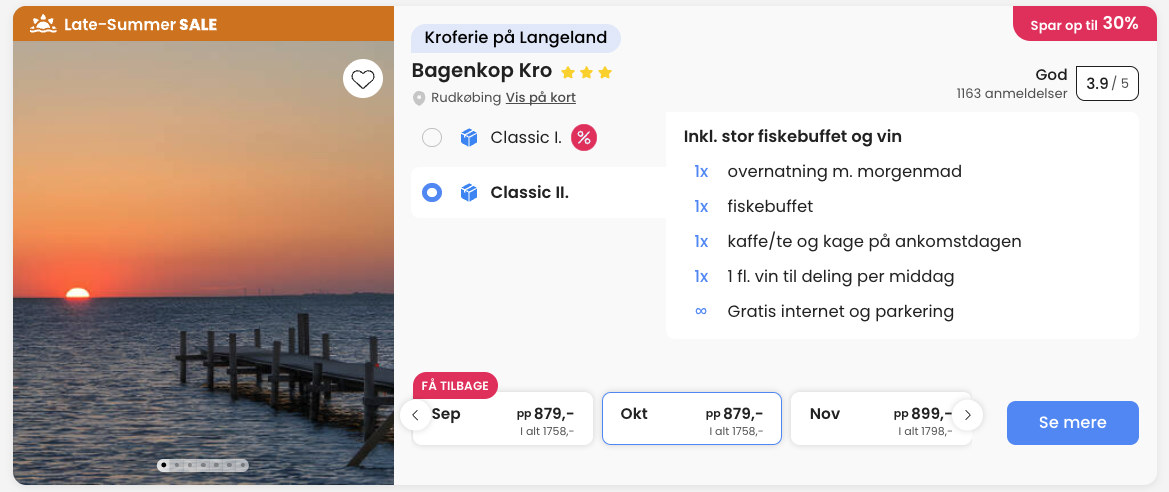Click the sun icon in Late-Summer SALE banner
The image size is (1169, 492).
[x=42, y=24]
